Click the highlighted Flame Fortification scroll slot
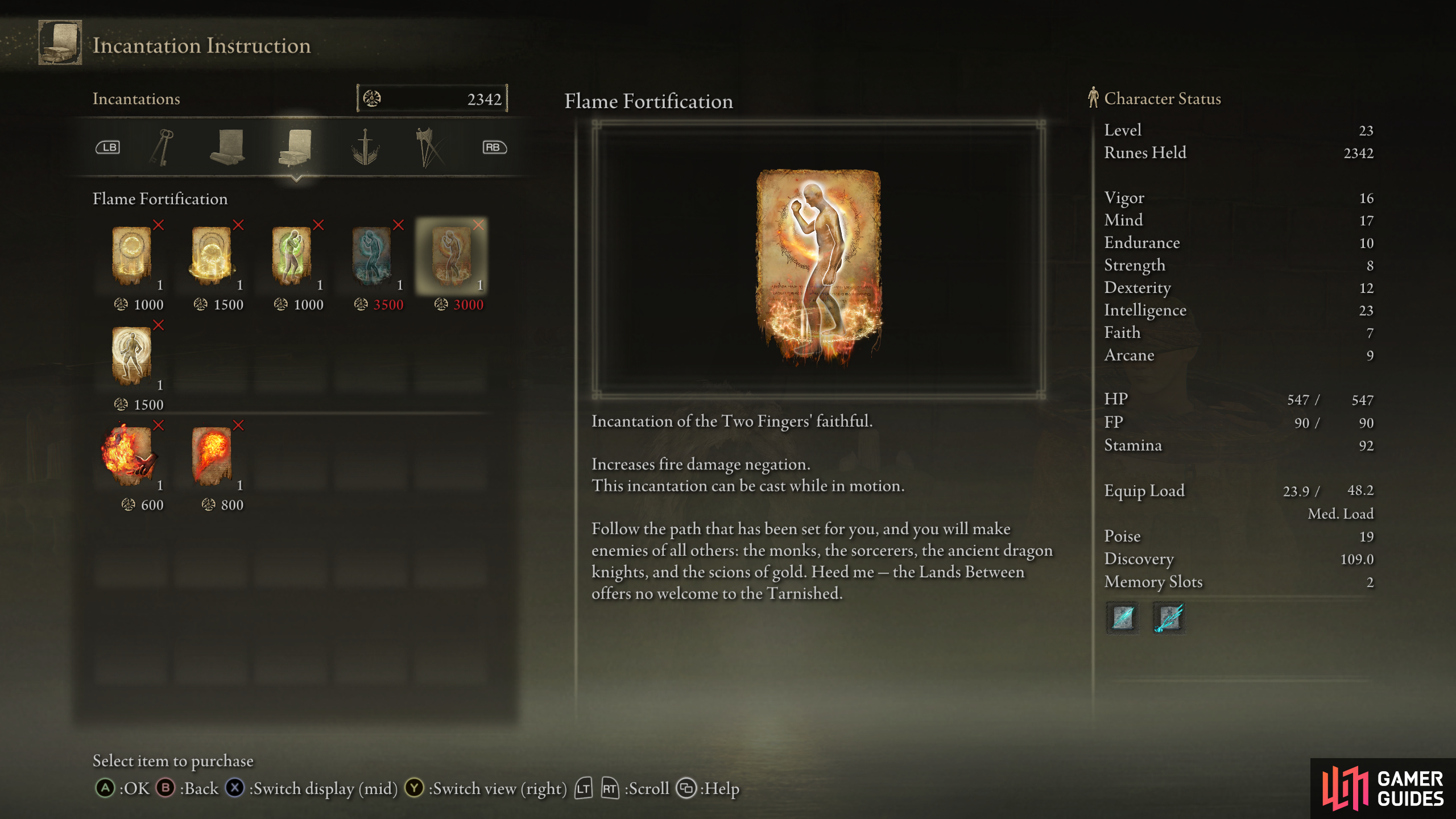Screen dimensions: 1456x819 click(x=452, y=256)
